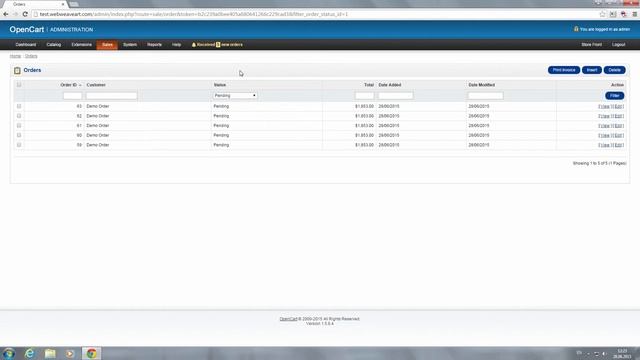The width and height of the screenshot is (640, 360).
Task: Open the Status filter dropdown showing Pending
Action: click(x=235, y=96)
